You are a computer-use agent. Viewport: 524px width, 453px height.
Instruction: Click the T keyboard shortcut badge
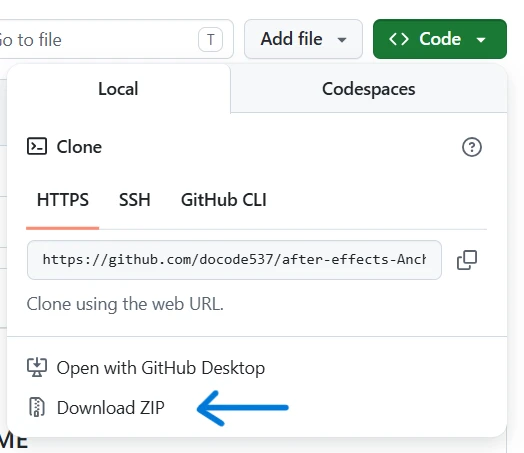[211, 39]
